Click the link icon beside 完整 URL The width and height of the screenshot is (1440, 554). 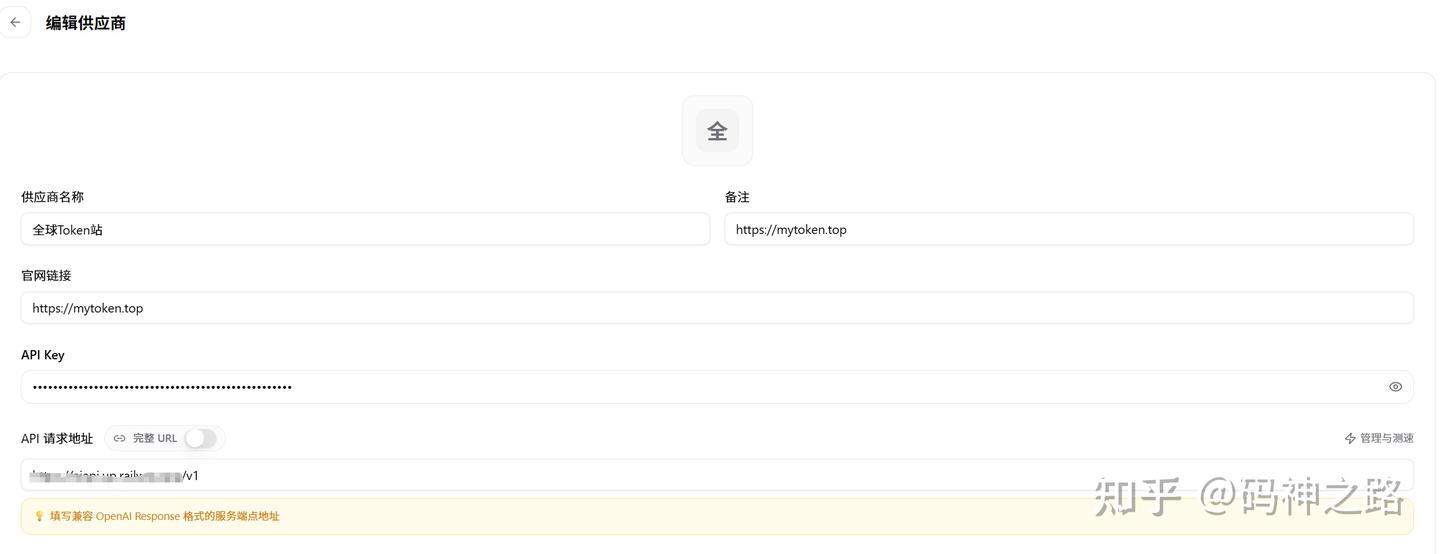(x=120, y=438)
